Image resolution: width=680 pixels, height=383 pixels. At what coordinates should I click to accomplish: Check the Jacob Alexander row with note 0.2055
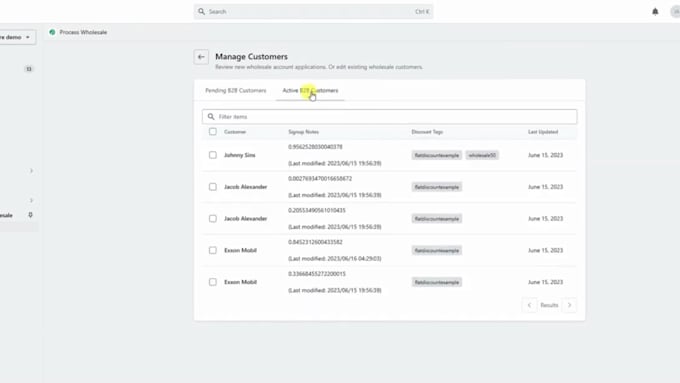click(x=212, y=219)
